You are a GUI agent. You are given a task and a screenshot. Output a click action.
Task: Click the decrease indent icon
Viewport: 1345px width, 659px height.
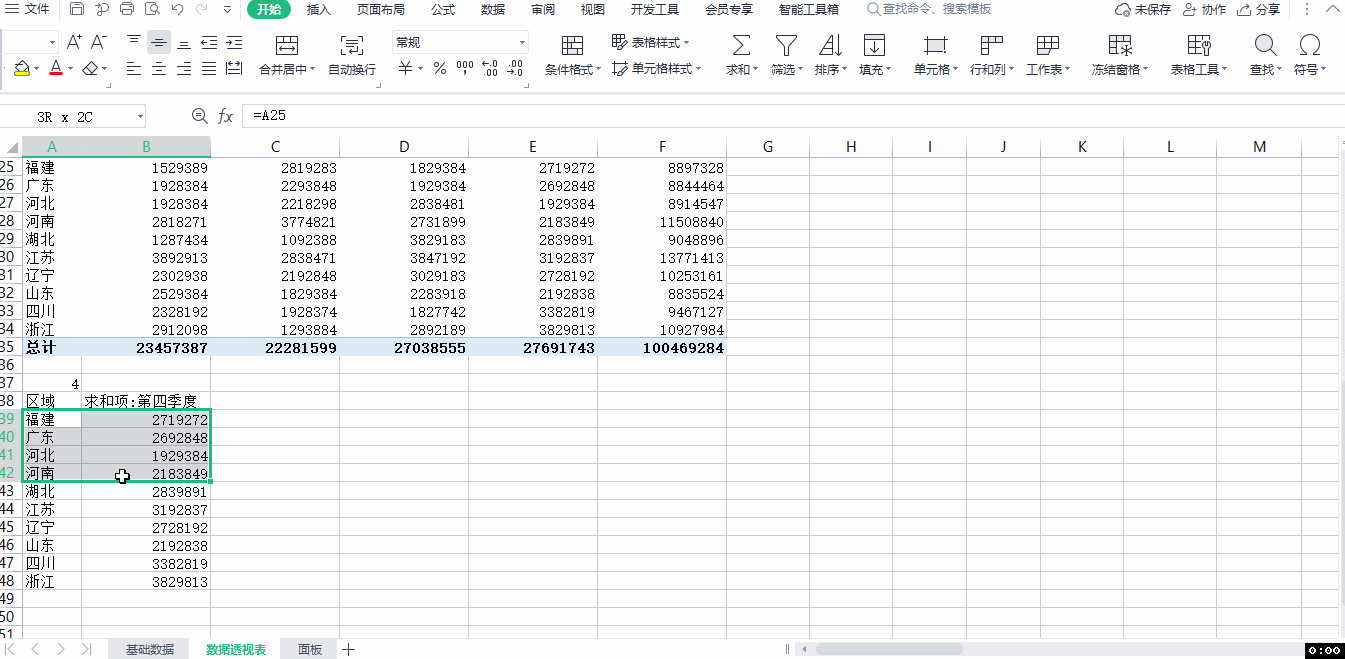(x=209, y=42)
